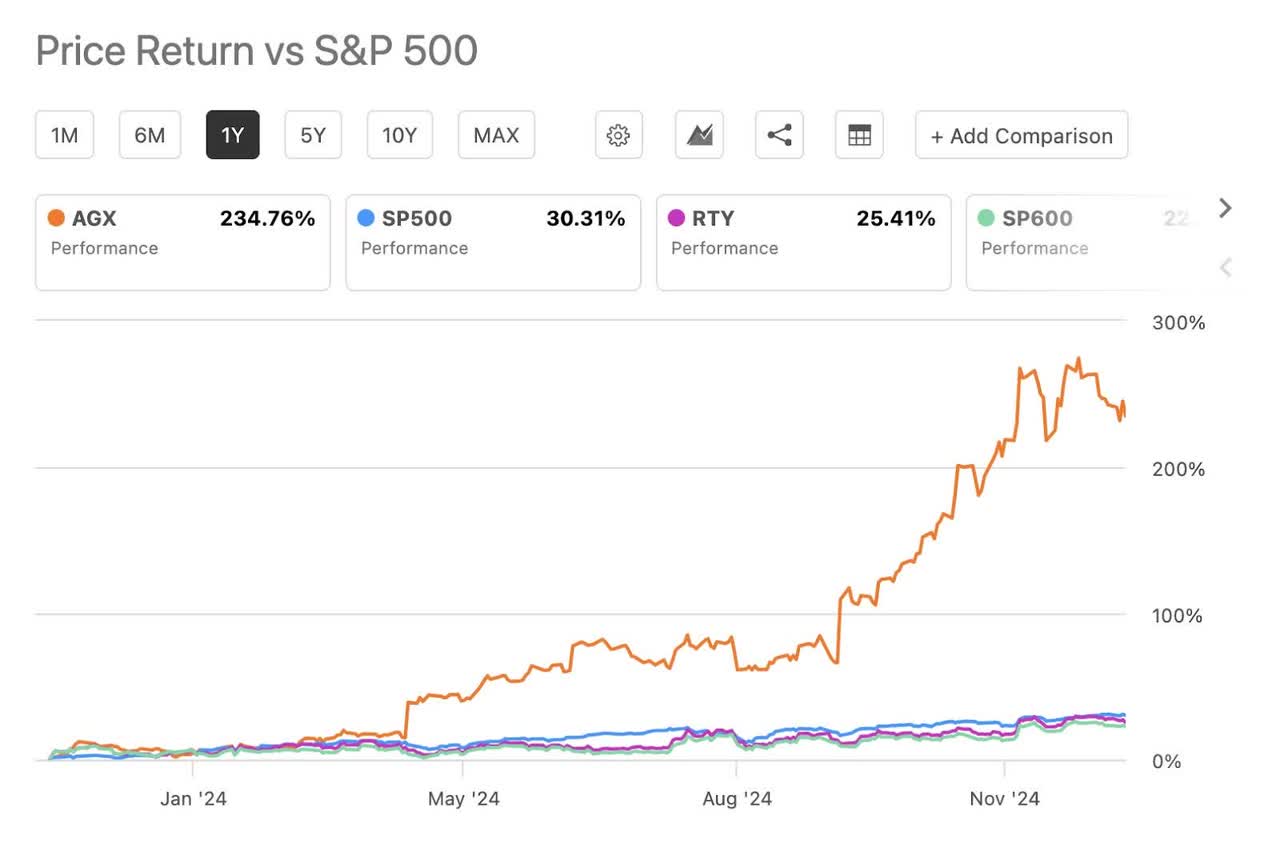
Task: Click the green SP600 series color dot
Action: [x=988, y=218]
